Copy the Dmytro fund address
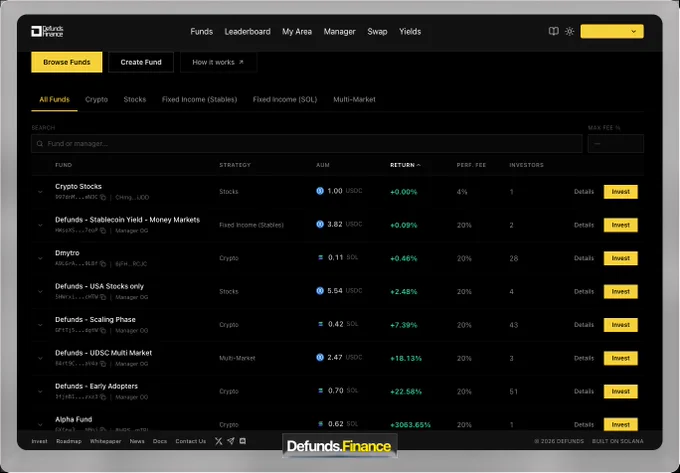Viewport: 680px width, 473px height. pyautogui.click(x=103, y=264)
